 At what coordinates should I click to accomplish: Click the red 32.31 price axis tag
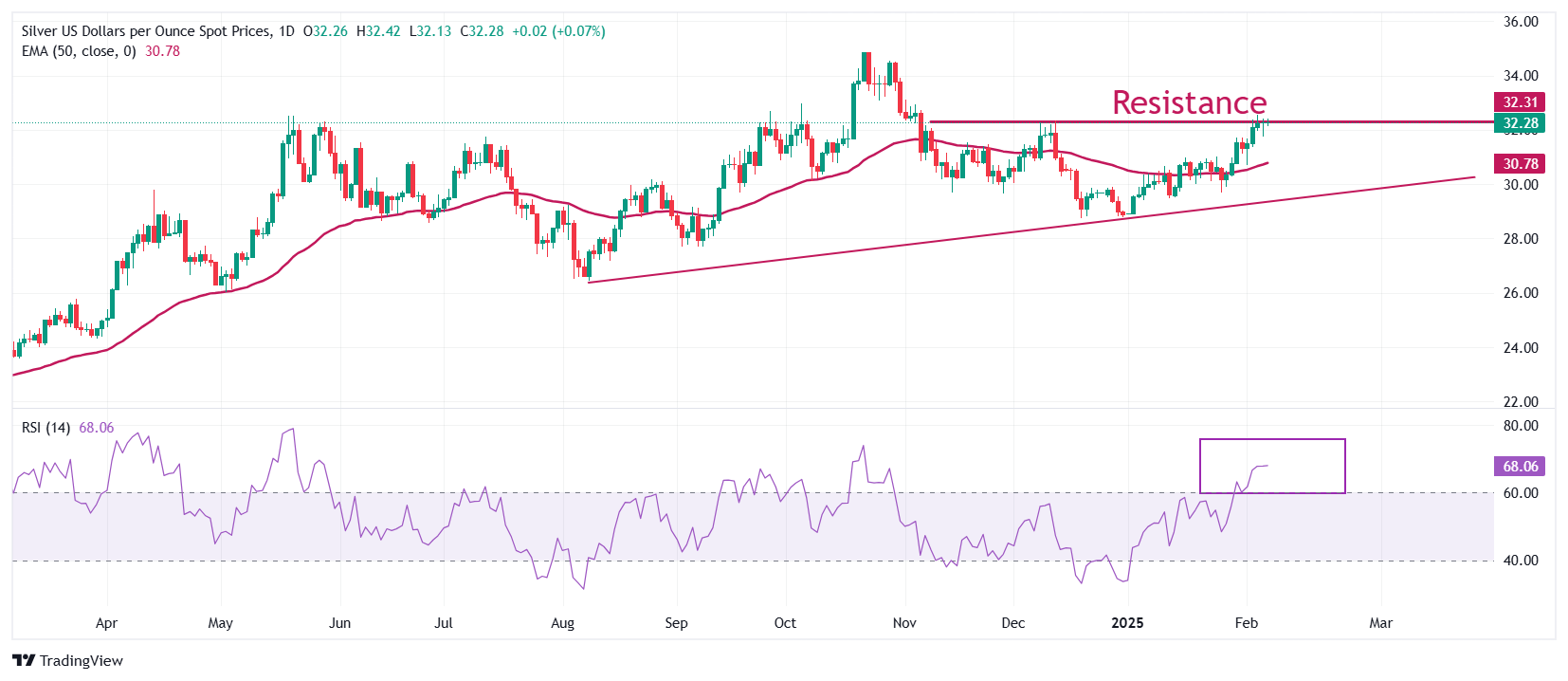click(1520, 102)
